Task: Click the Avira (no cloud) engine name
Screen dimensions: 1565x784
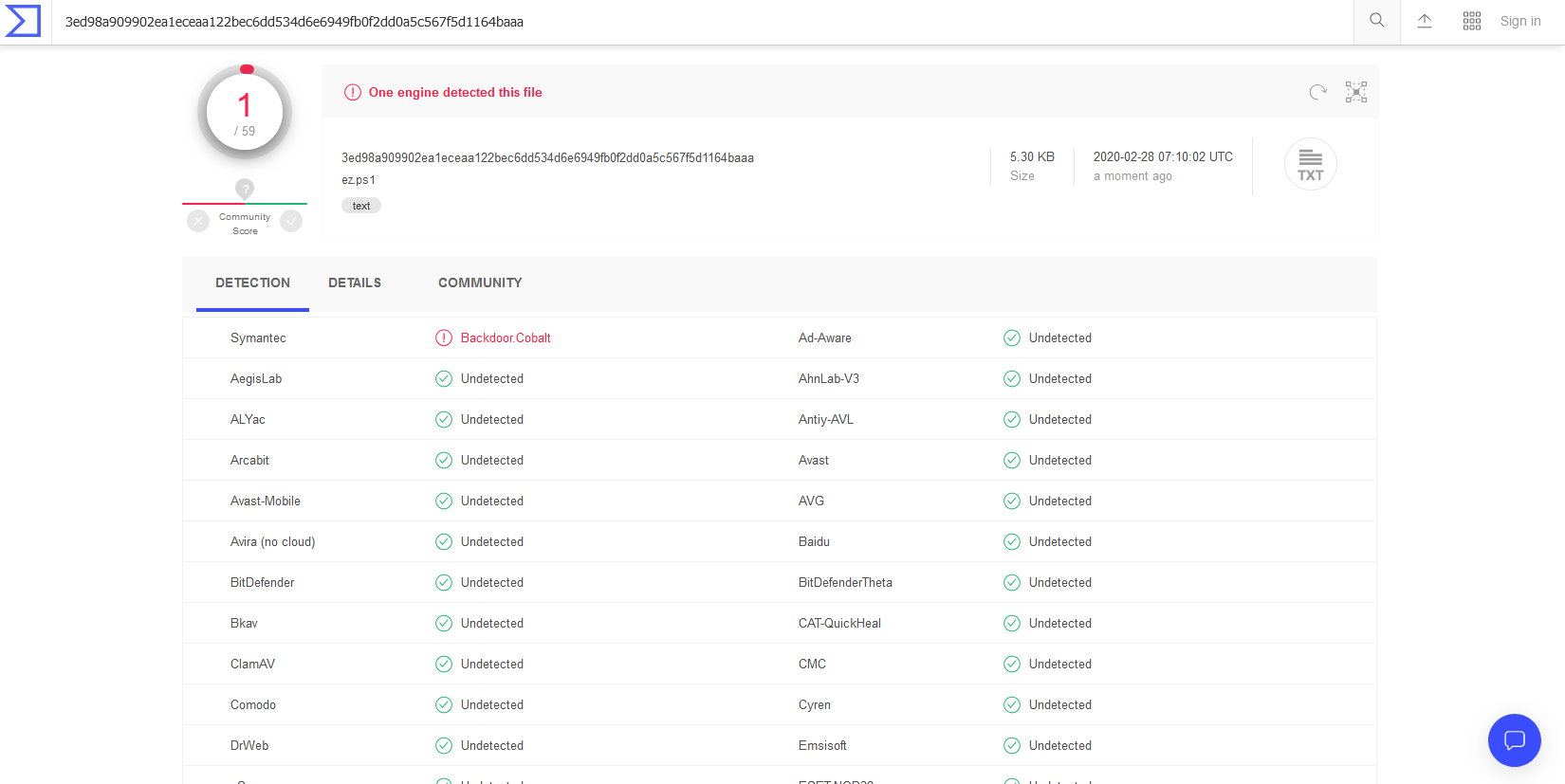Action: coord(273,541)
